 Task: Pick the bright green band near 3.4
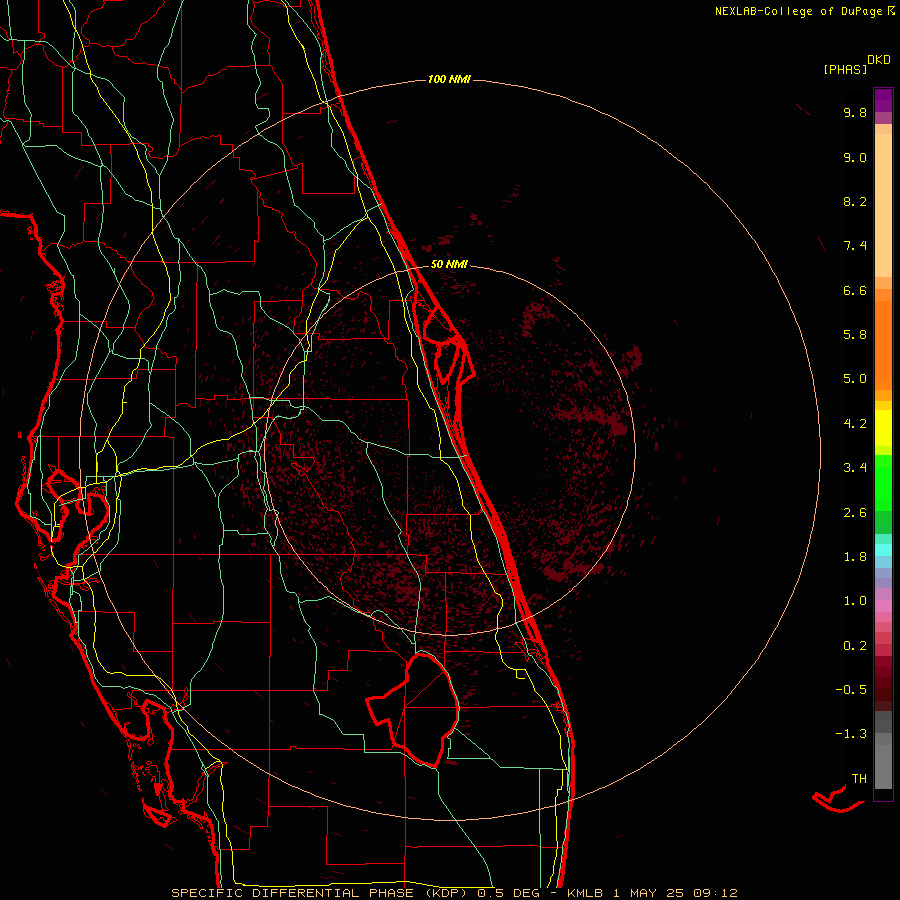point(883,482)
